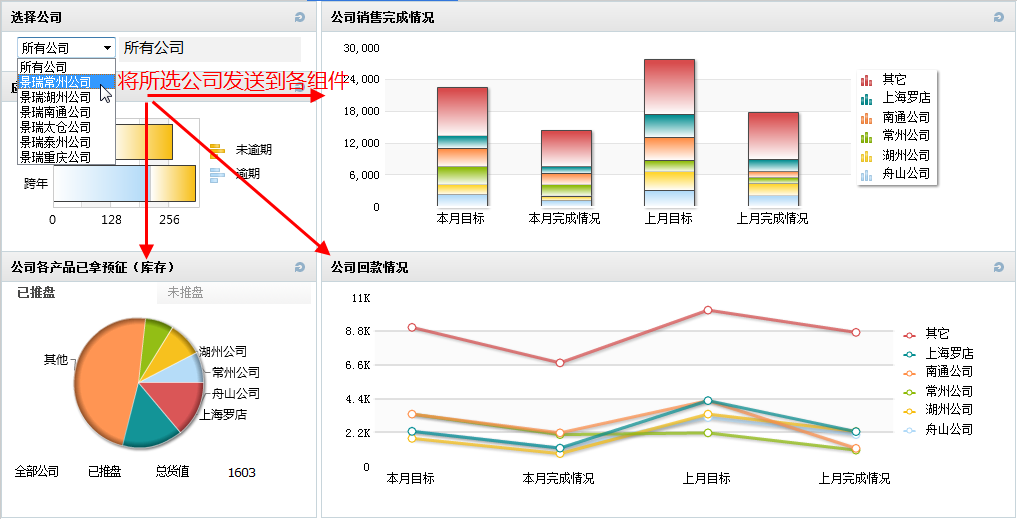Pick 景瑞南通公司 from the company options
This screenshot has height=519, width=1017.
pyautogui.click(x=56, y=112)
